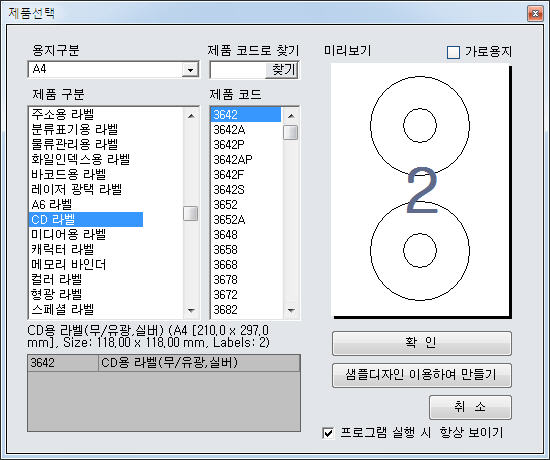This screenshot has height=460, width=550.
Task: Click the category list scroll-up arrow
Action: click(191, 115)
